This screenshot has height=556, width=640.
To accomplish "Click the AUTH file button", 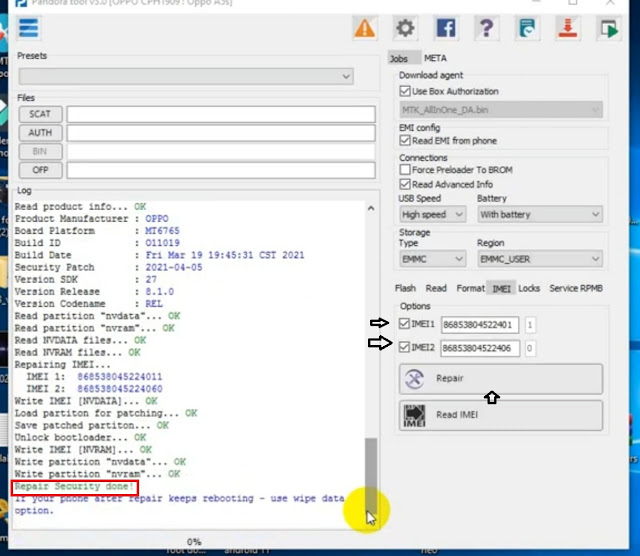I will [x=40, y=133].
